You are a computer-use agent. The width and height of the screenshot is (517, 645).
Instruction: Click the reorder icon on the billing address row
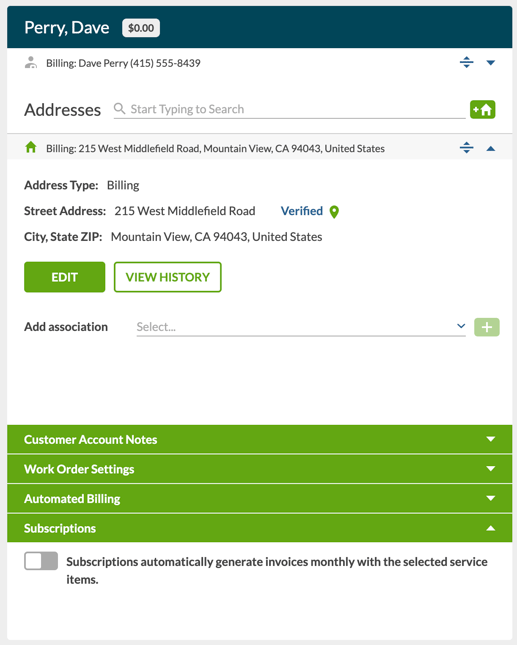(466, 148)
